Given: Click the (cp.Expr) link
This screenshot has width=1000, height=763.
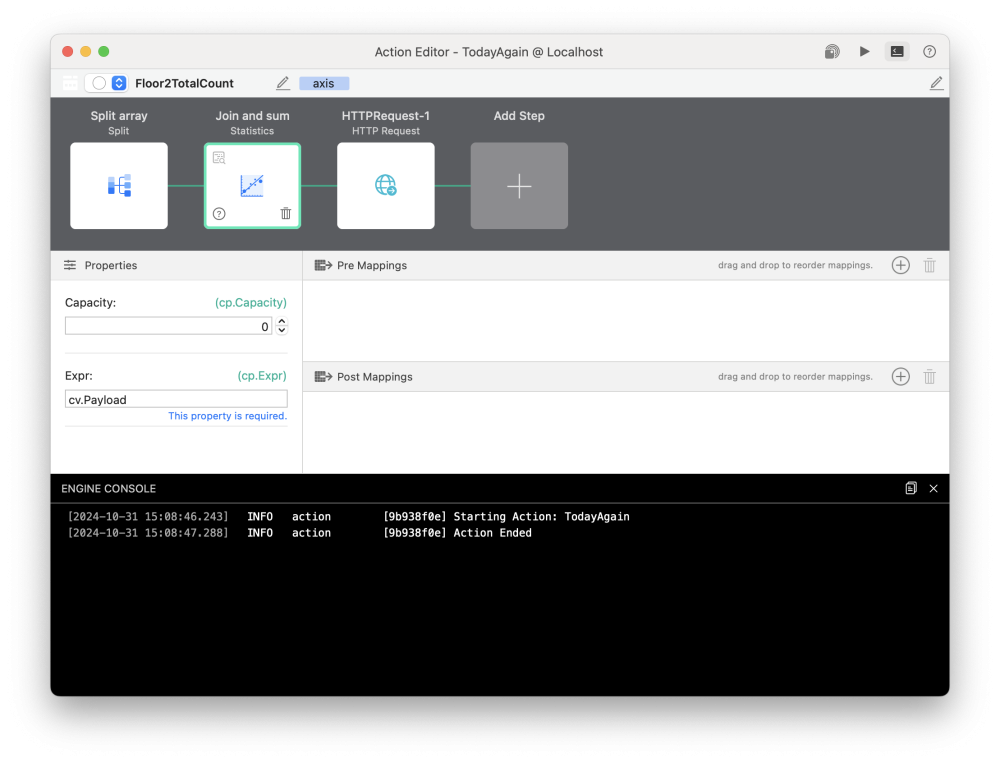Looking at the screenshot, I should [262, 376].
